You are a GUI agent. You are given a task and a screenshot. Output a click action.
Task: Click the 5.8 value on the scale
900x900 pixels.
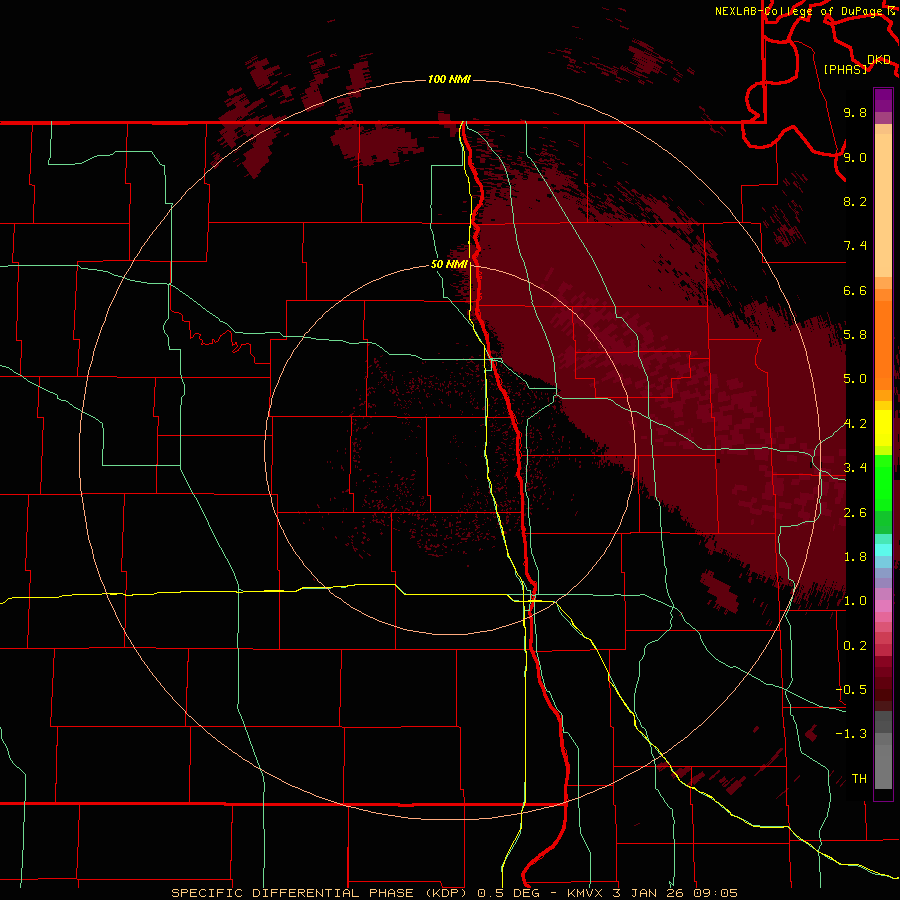(855, 335)
